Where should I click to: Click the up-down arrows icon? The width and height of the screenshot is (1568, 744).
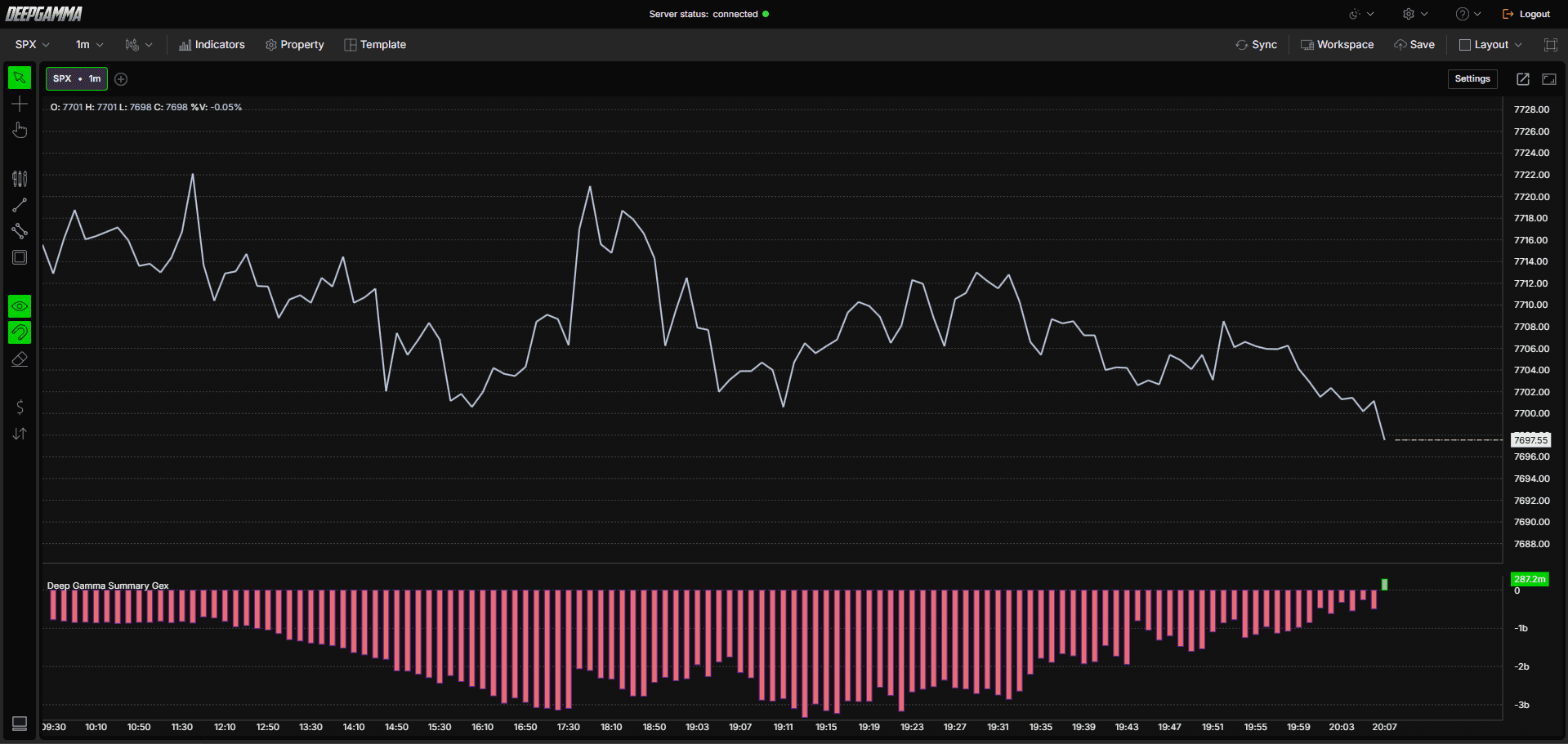20,434
